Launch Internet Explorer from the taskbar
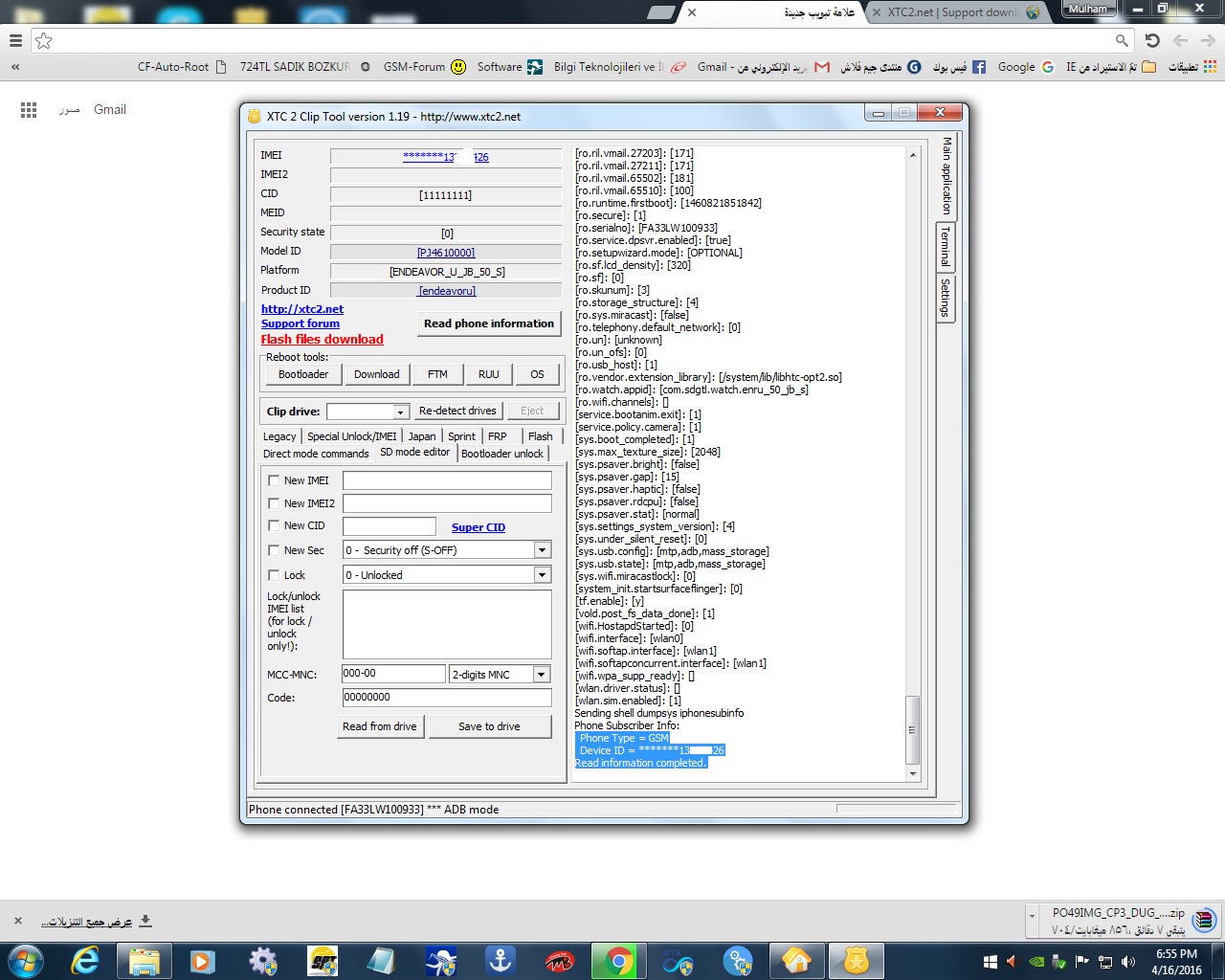Screen dimensions: 1225x980 tap(85, 961)
